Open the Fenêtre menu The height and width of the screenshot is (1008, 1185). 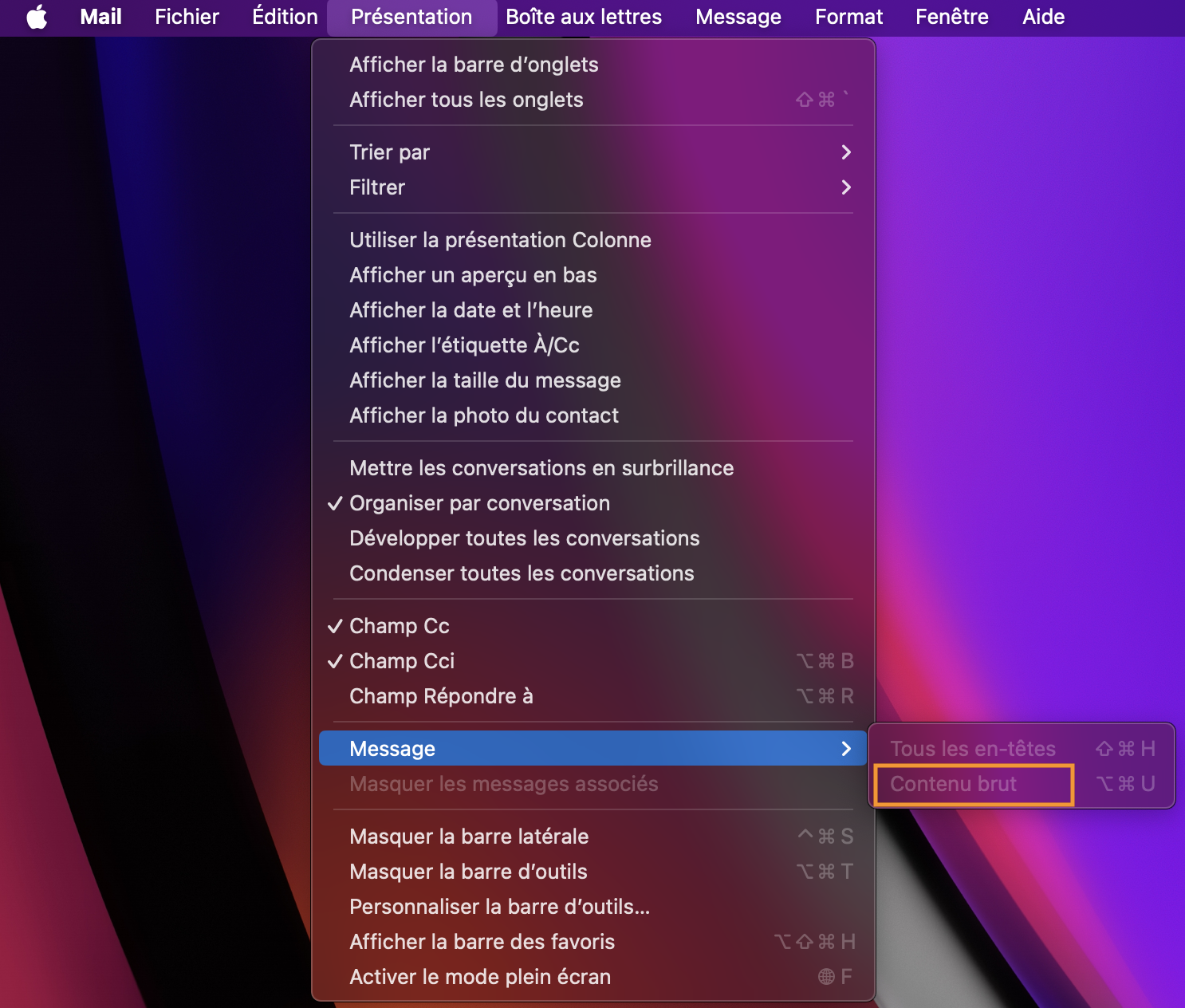[x=952, y=17]
